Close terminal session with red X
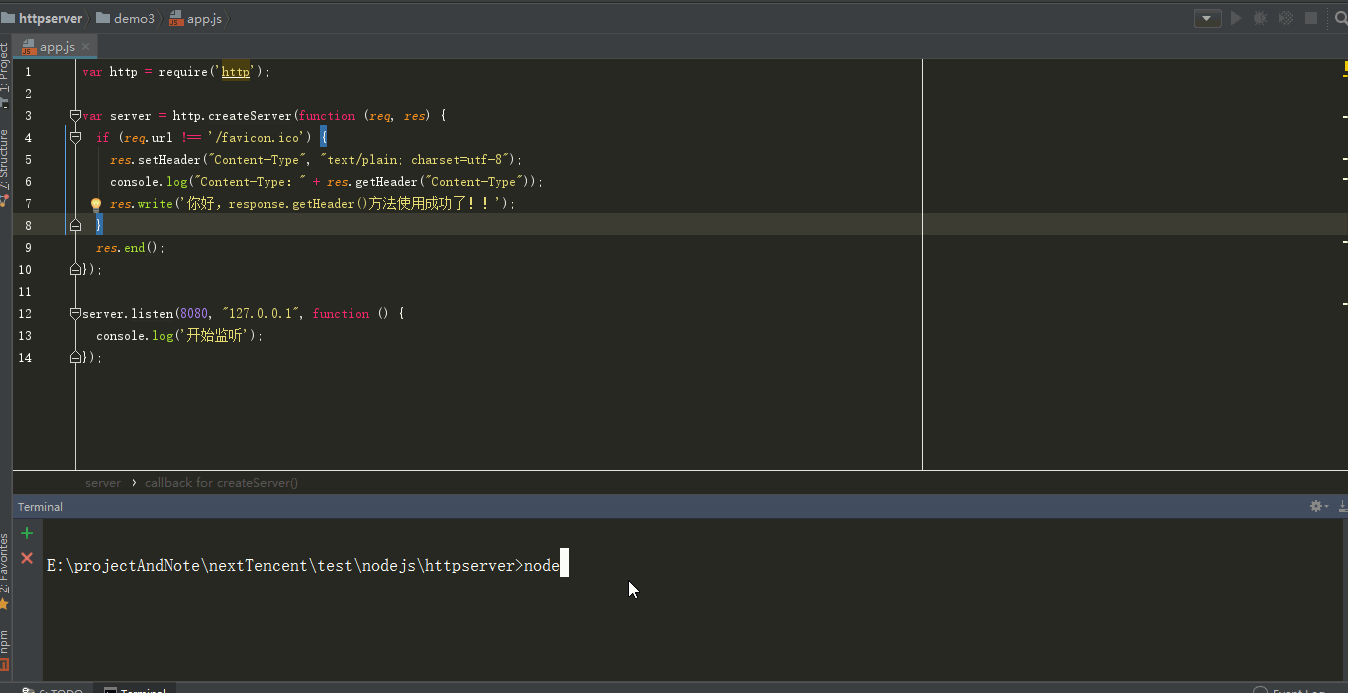The height and width of the screenshot is (693, 1348). (x=27, y=558)
